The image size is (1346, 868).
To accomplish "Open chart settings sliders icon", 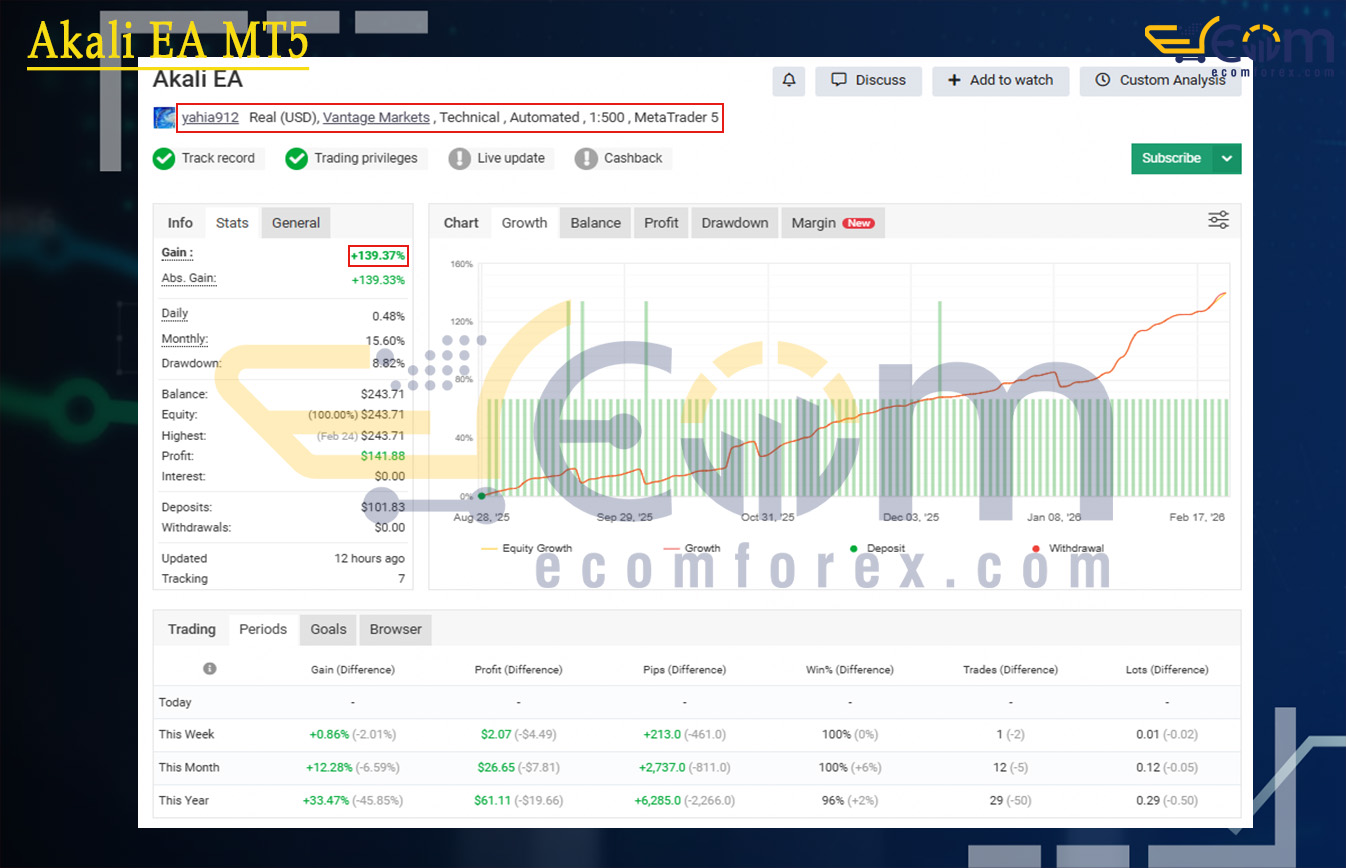I will pos(1218,221).
